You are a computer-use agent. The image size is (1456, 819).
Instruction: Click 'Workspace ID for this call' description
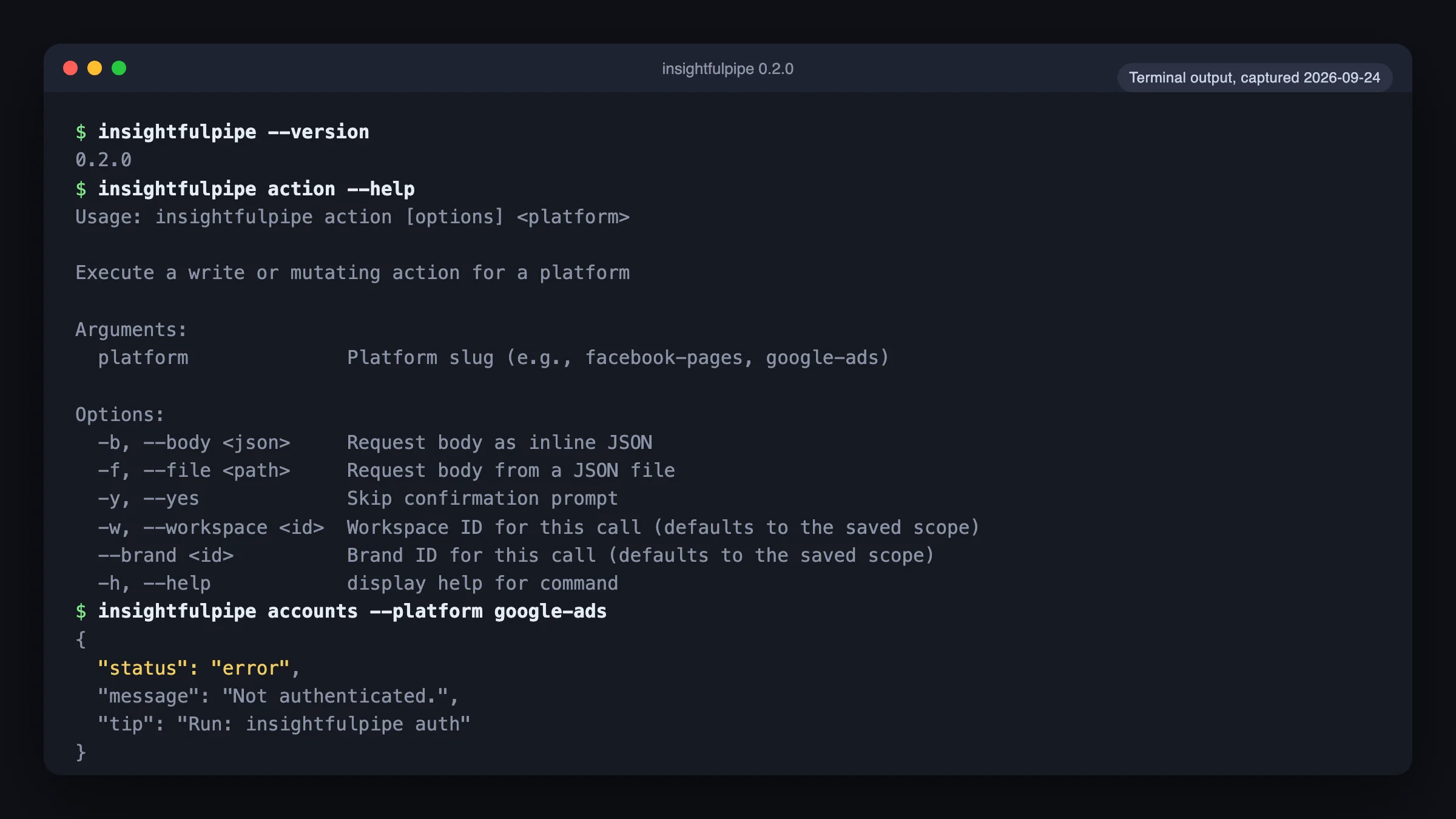point(663,527)
